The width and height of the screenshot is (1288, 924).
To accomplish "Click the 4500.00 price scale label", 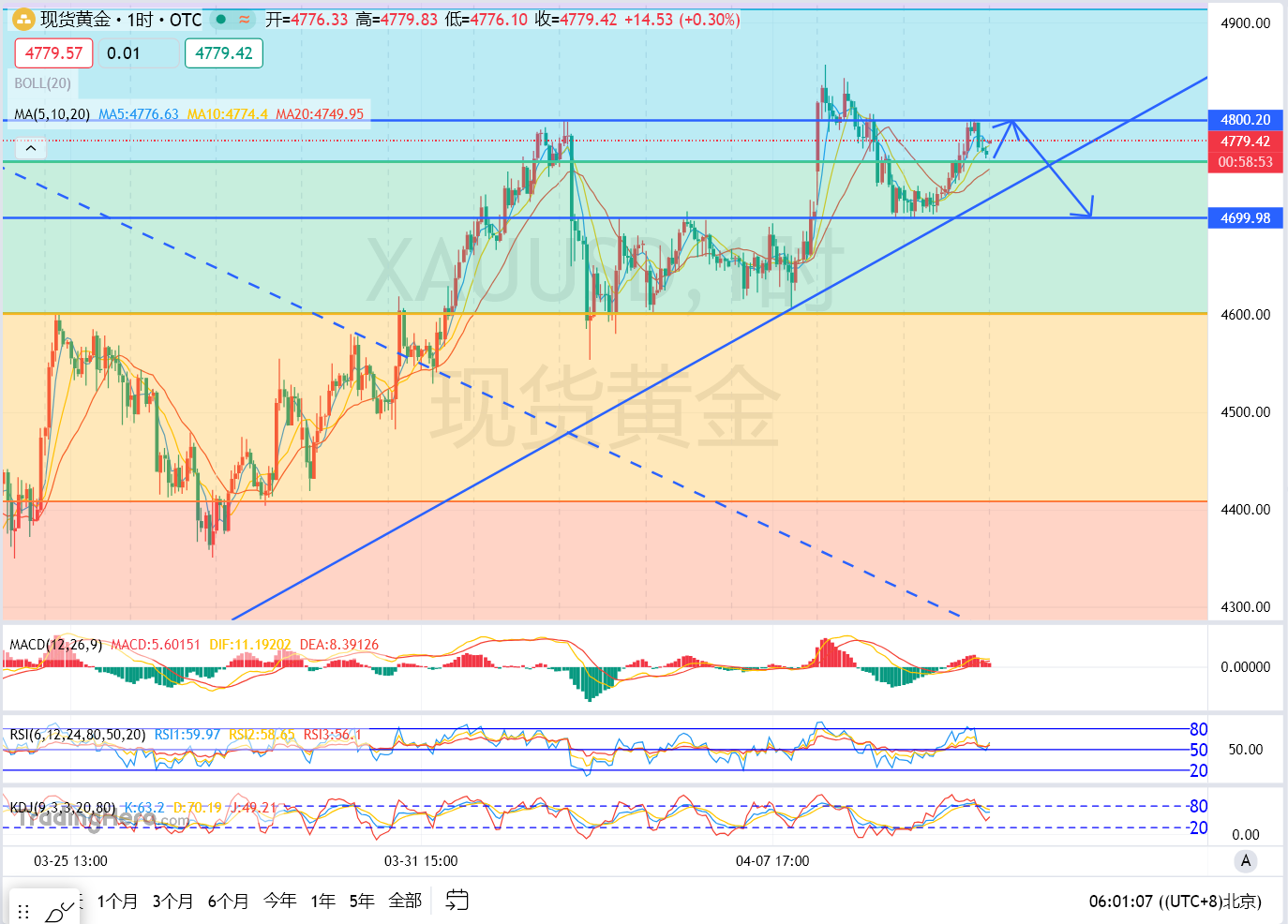I will [x=1246, y=412].
